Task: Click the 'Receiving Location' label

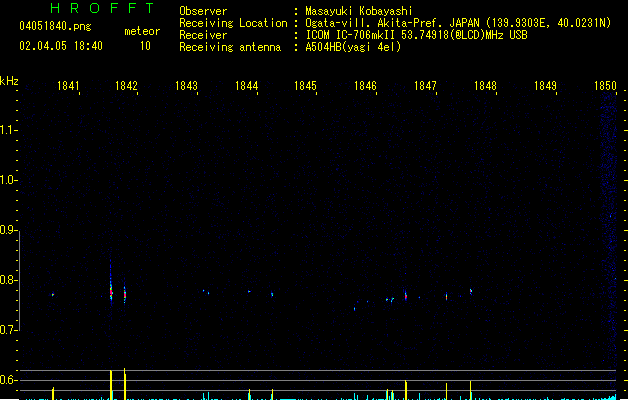Action: (x=233, y=23)
